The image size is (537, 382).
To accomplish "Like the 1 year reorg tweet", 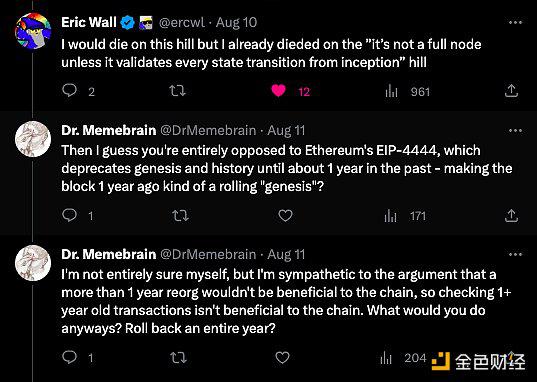I will pyautogui.click(x=283, y=358).
